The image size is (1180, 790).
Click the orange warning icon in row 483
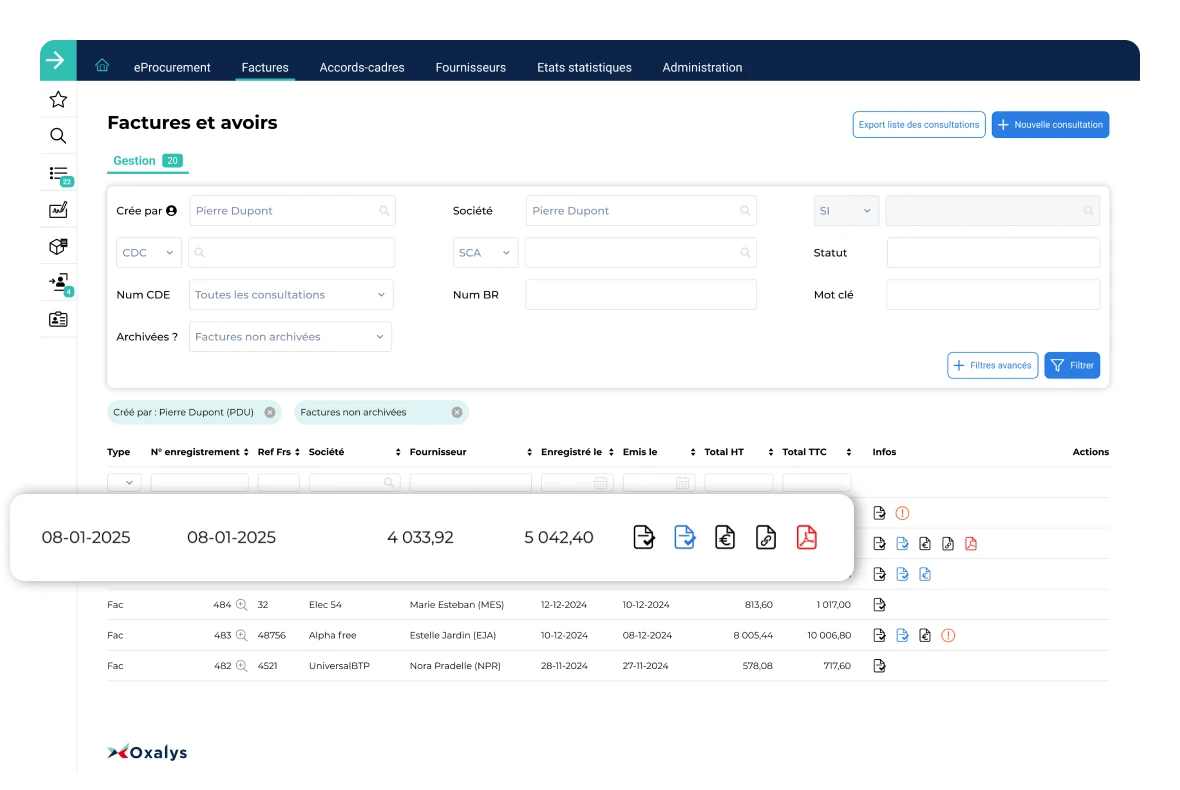point(948,636)
